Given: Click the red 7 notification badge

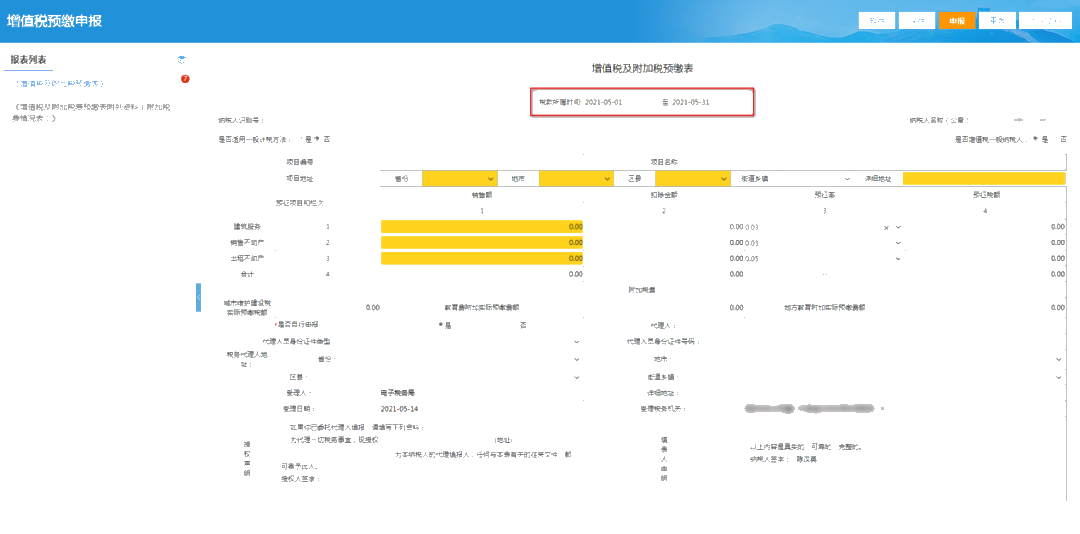Looking at the screenshot, I should (185, 79).
